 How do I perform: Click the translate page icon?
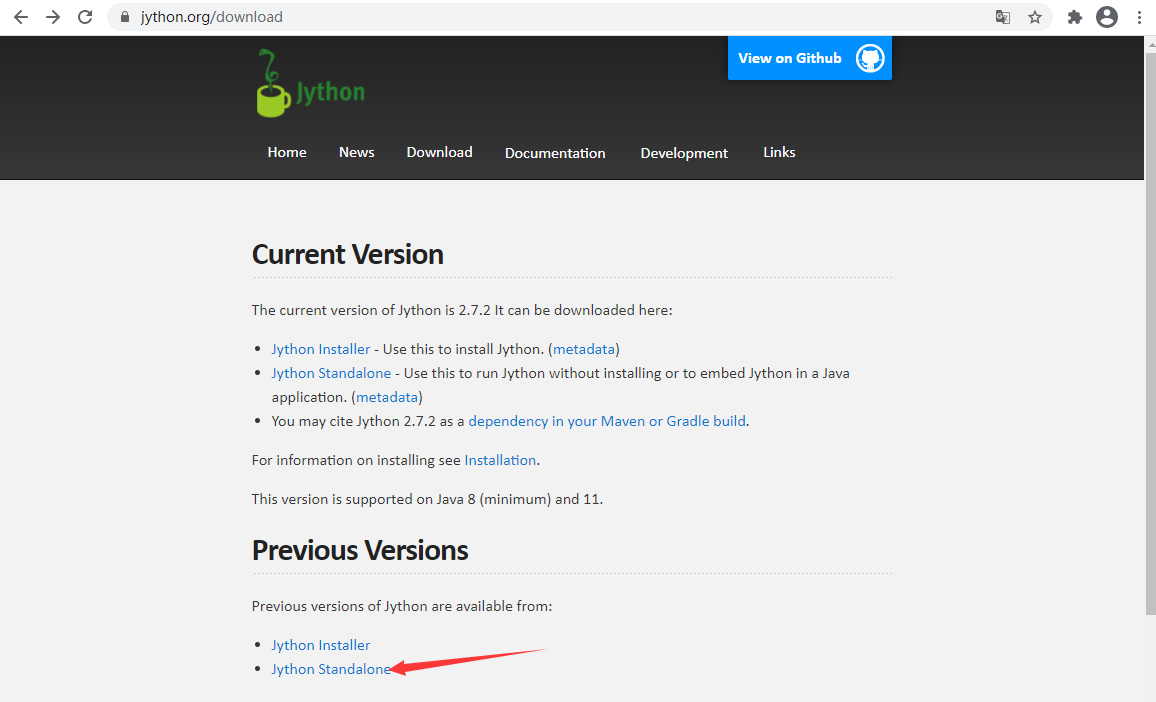click(x=1002, y=17)
